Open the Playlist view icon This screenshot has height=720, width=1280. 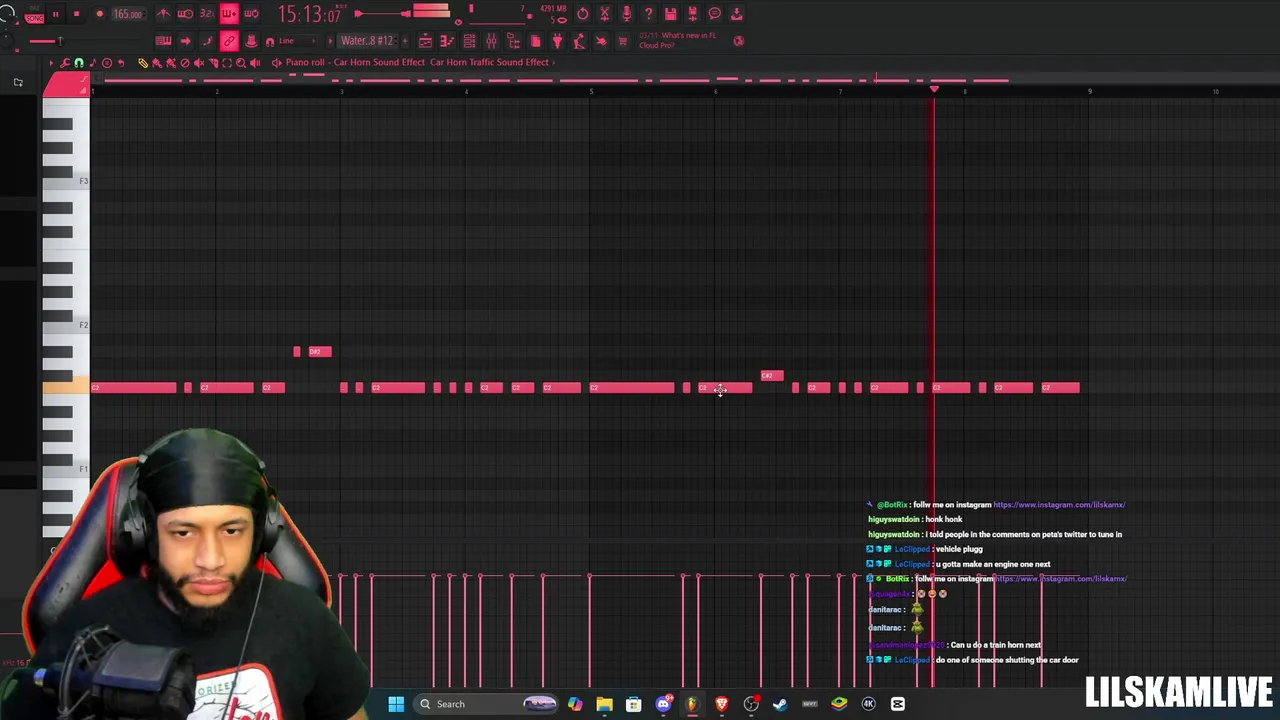(425, 41)
